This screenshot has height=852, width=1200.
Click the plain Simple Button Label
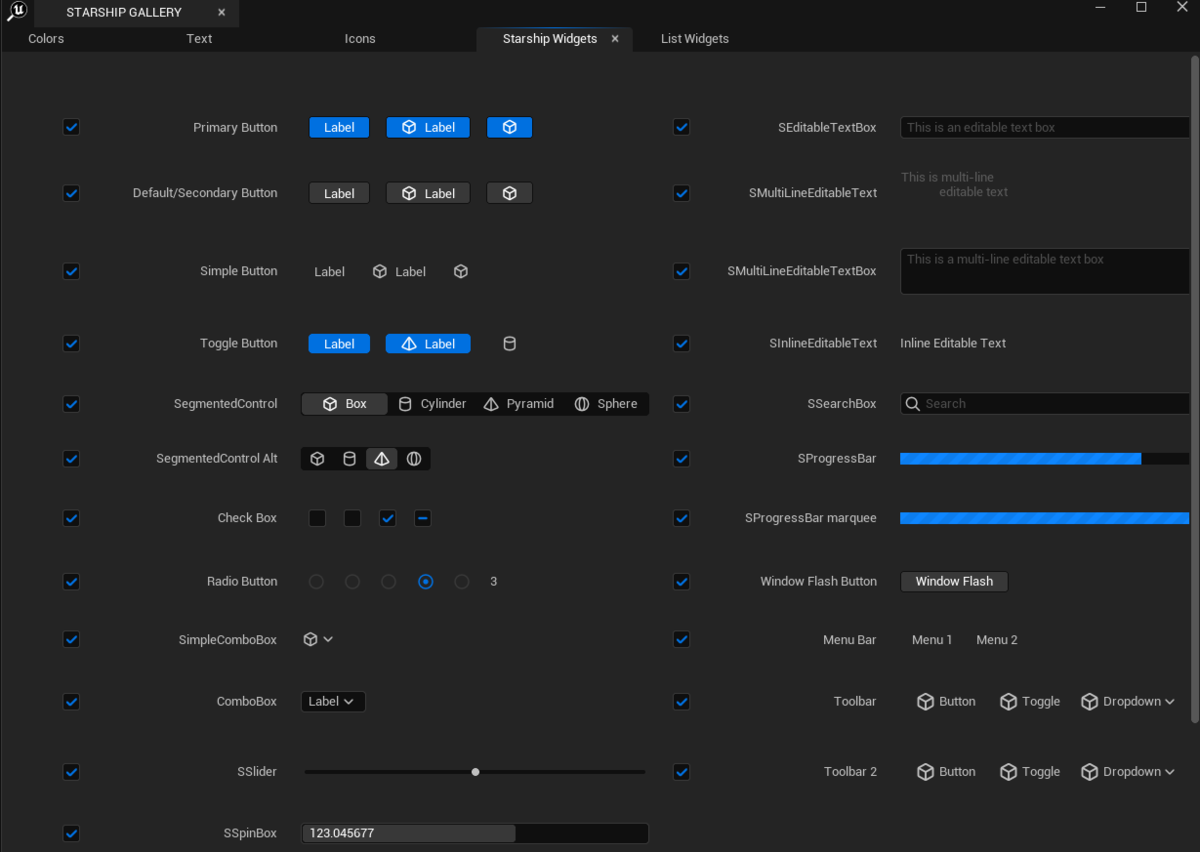click(330, 271)
